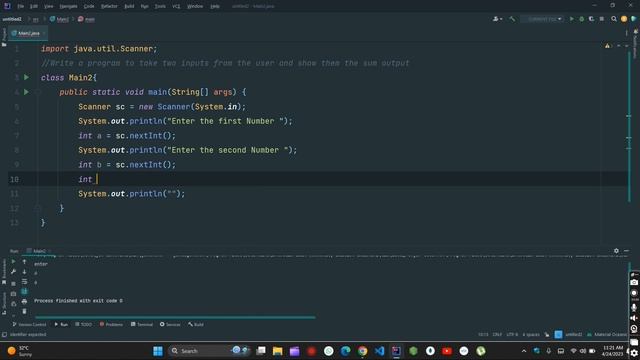
Task: Open File Explorer from taskbar
Action: pyautogui.click(x=278, y=351)
